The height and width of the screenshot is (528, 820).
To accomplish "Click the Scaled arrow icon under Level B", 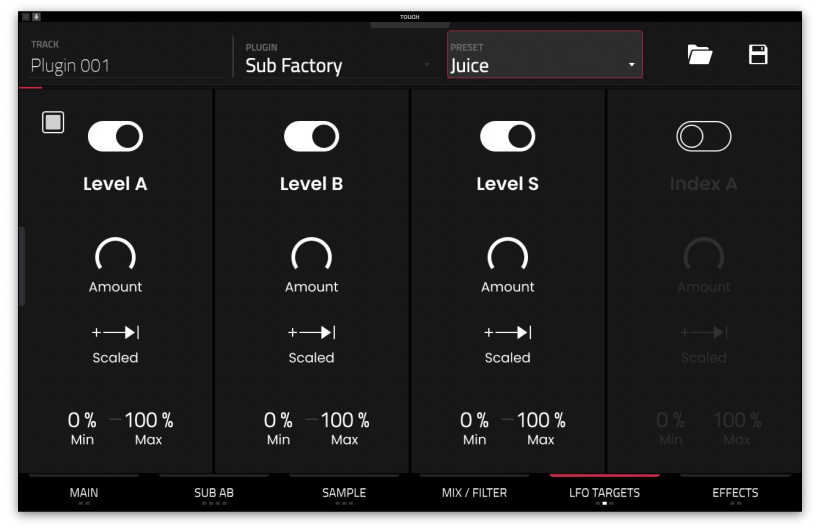I will click(311, 333).
